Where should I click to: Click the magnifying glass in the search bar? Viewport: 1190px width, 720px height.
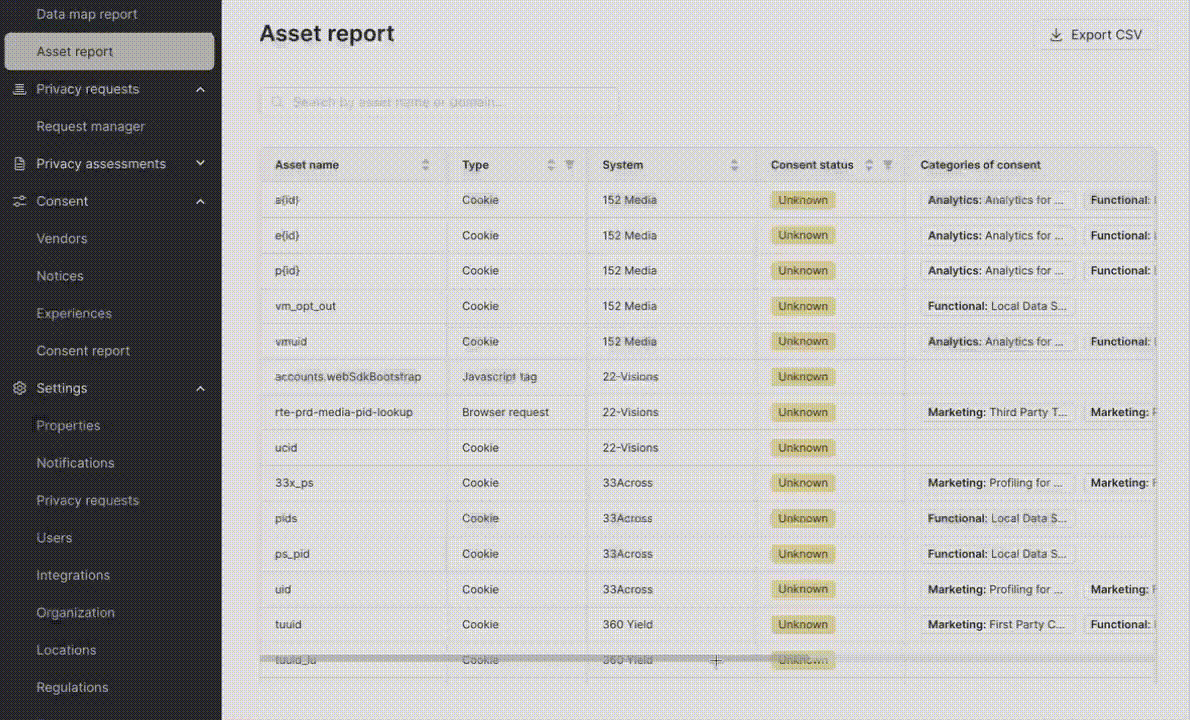pyautogui.click(x=277, y=101)
